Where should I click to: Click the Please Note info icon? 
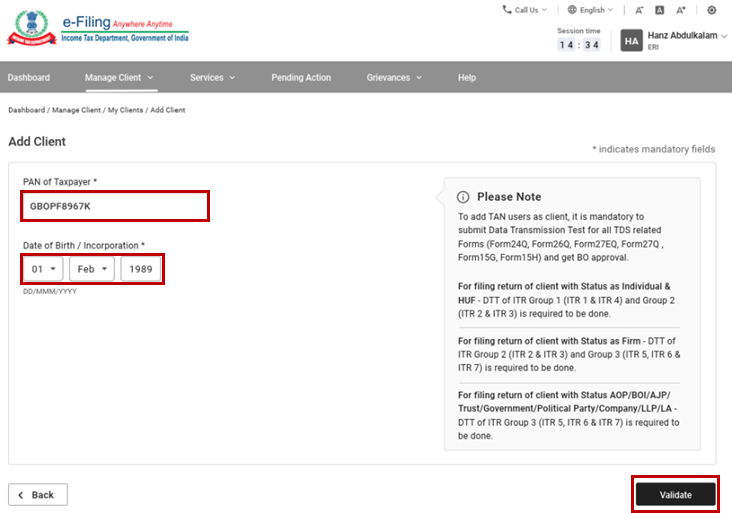pos(463,197)
